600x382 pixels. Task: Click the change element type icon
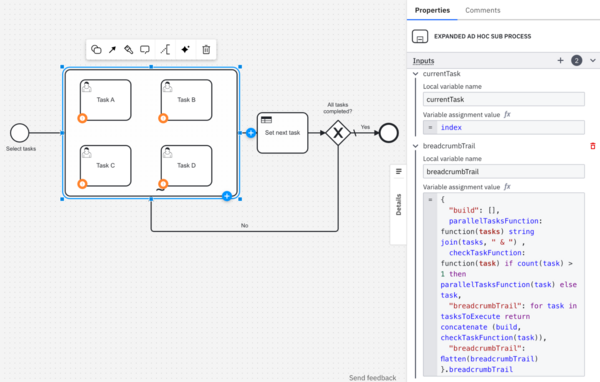96,49
